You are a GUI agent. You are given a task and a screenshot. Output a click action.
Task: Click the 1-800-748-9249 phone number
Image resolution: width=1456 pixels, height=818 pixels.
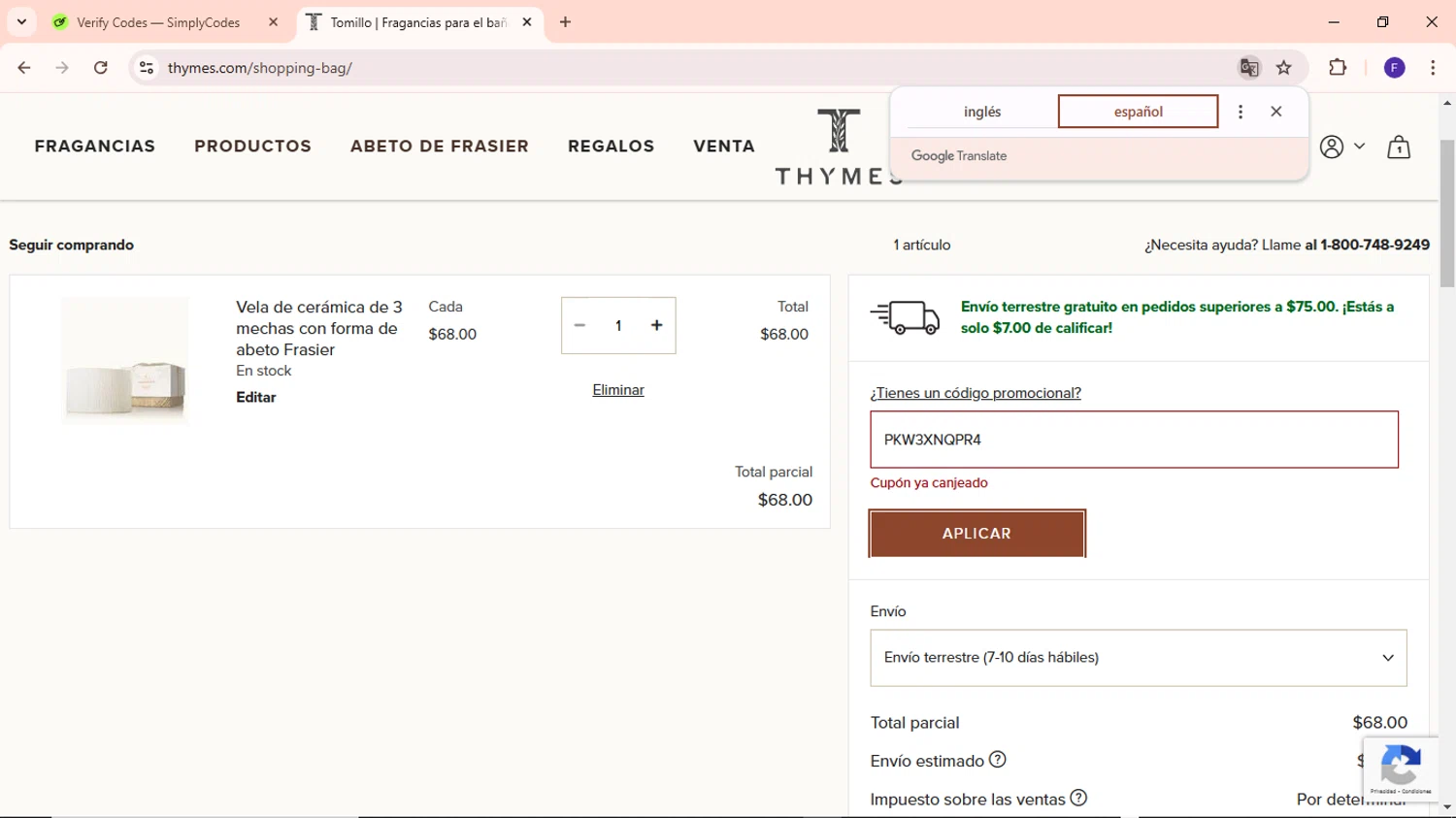(x=1374, y=245)
